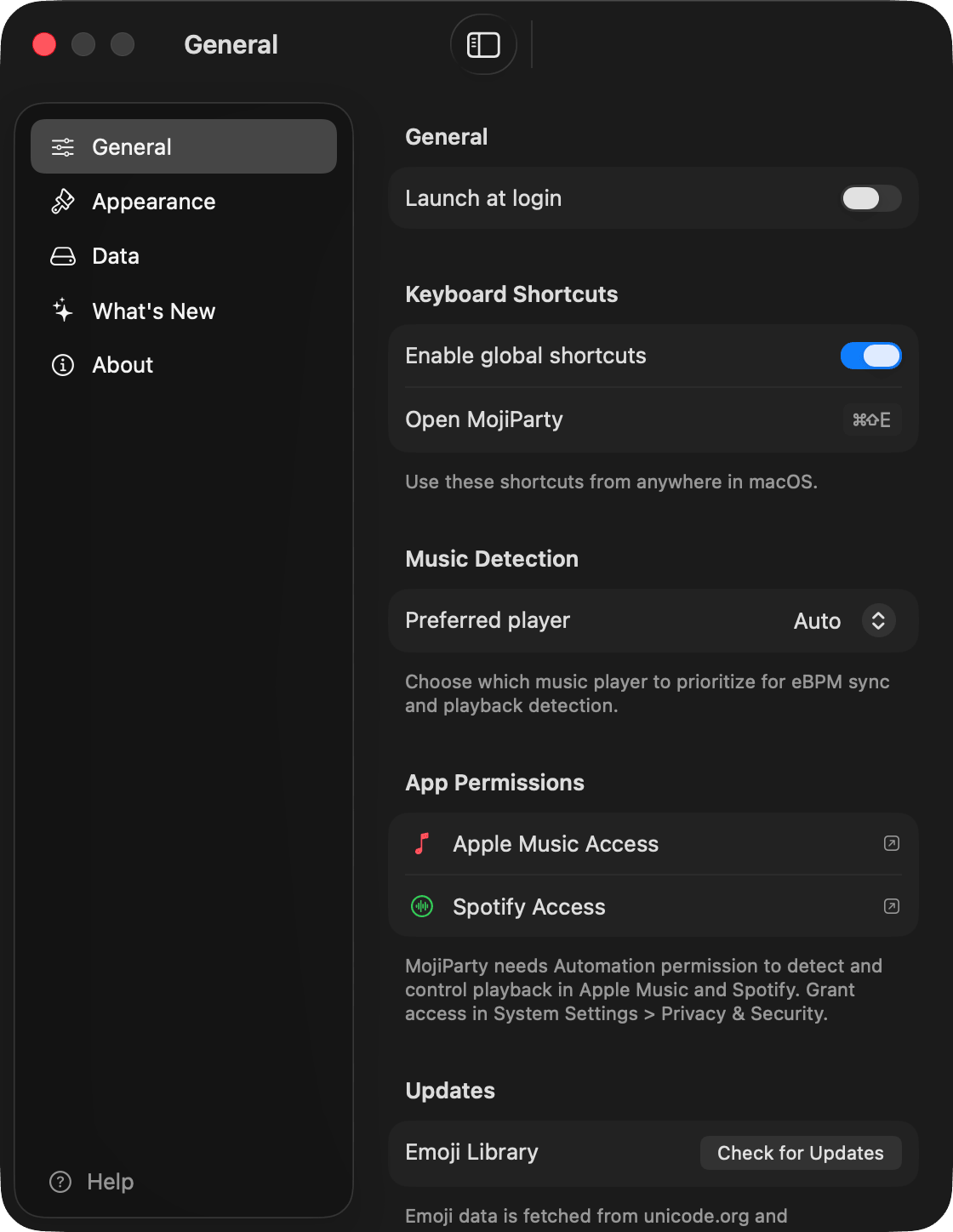This screenshot has height=1232, width=953.
Task: Click the Updates heading
Action: click(x=450, y=1091)
